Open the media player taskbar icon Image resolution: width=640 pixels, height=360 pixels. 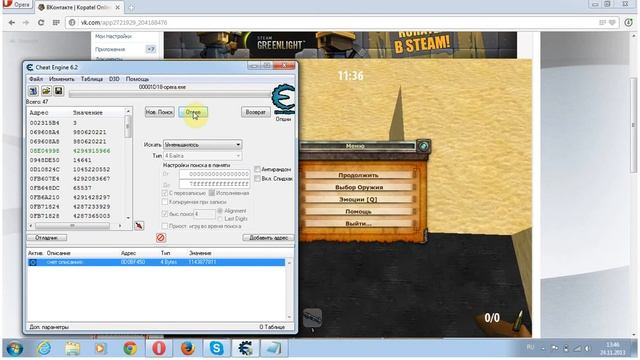tap(100, 349)
